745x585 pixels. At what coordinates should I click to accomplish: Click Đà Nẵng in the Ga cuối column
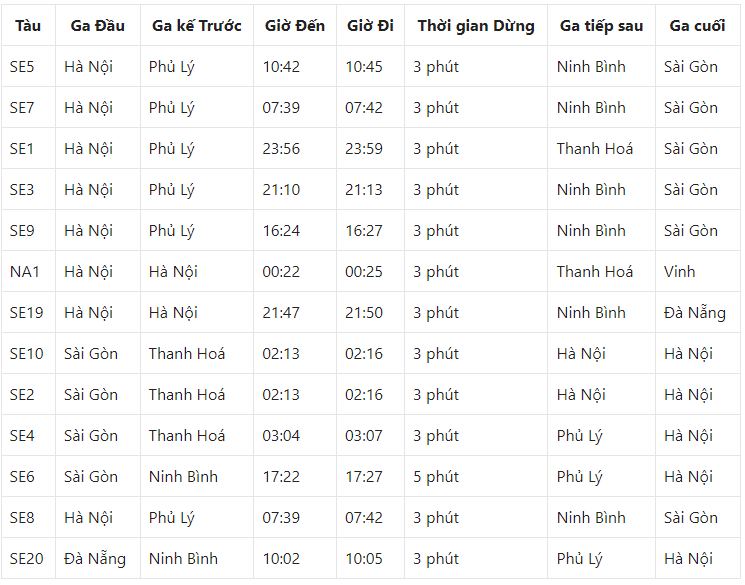point(695,313)
